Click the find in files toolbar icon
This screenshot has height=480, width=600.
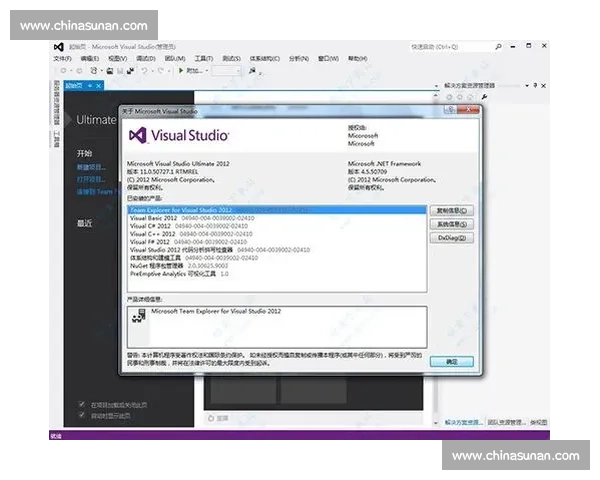[252, 70]
